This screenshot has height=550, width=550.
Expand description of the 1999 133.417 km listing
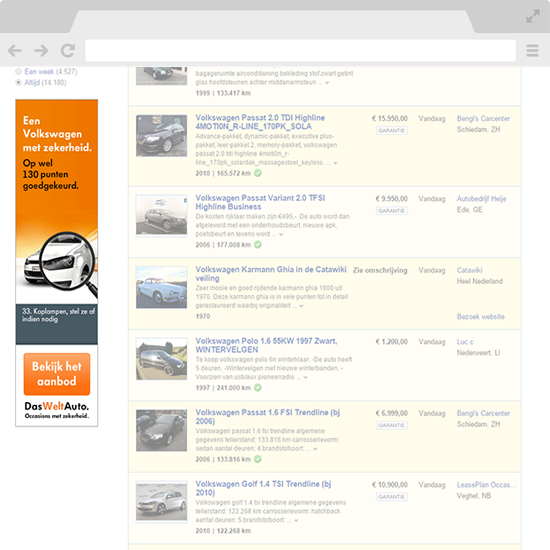pyautogui.click(x=327, y=83)
